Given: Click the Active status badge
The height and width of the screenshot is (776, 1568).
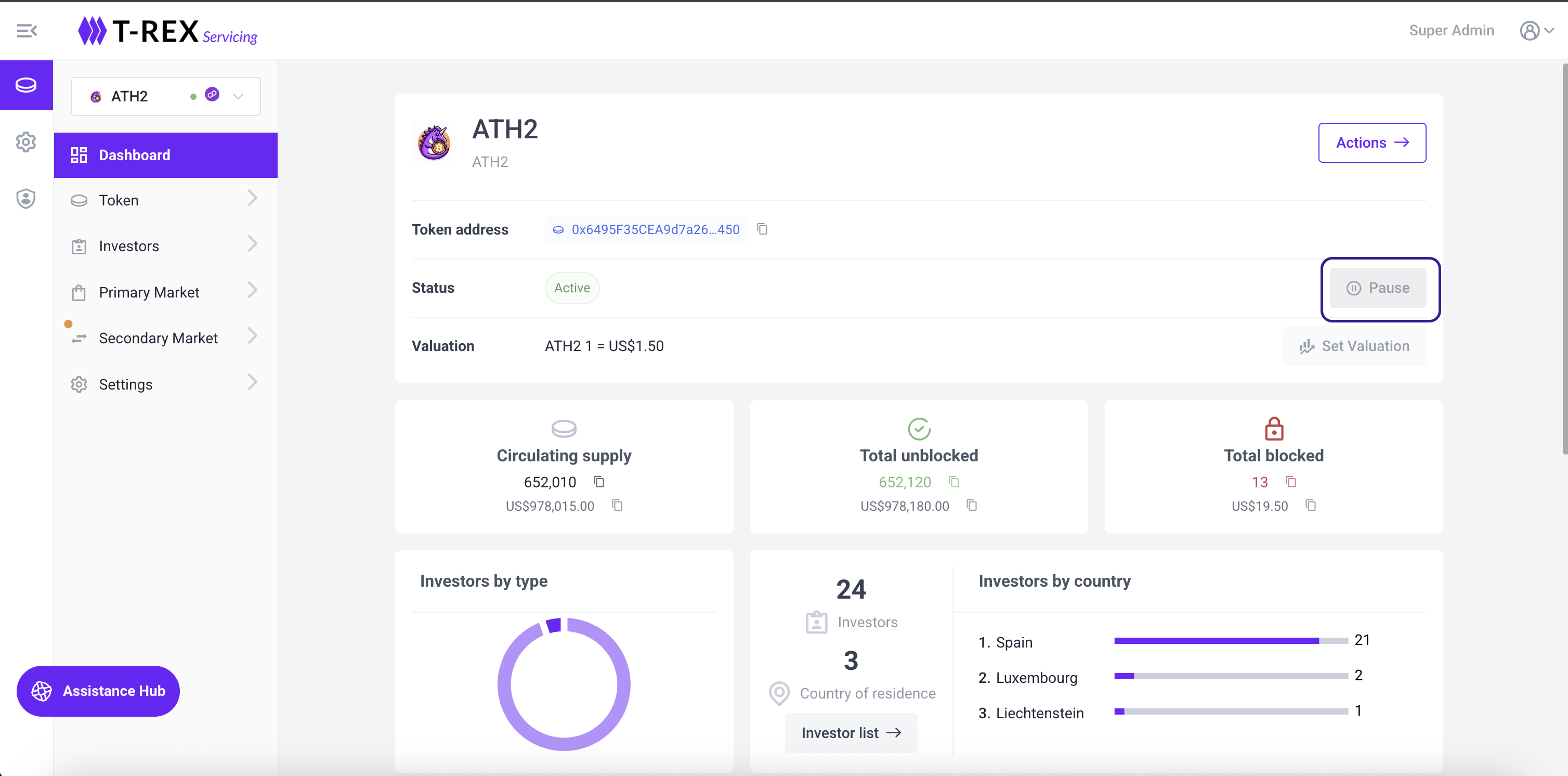Looking at the screenshot, I should 571,288.
